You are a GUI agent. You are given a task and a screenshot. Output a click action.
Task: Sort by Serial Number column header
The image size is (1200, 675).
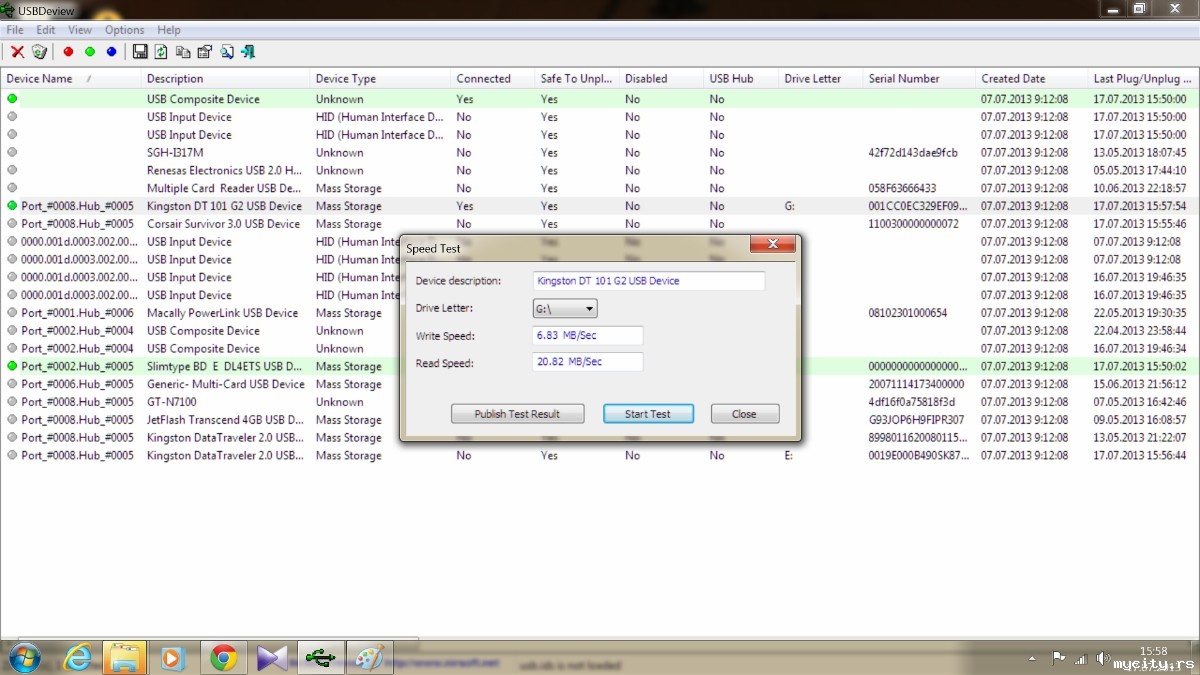click(x=919, y=78)
